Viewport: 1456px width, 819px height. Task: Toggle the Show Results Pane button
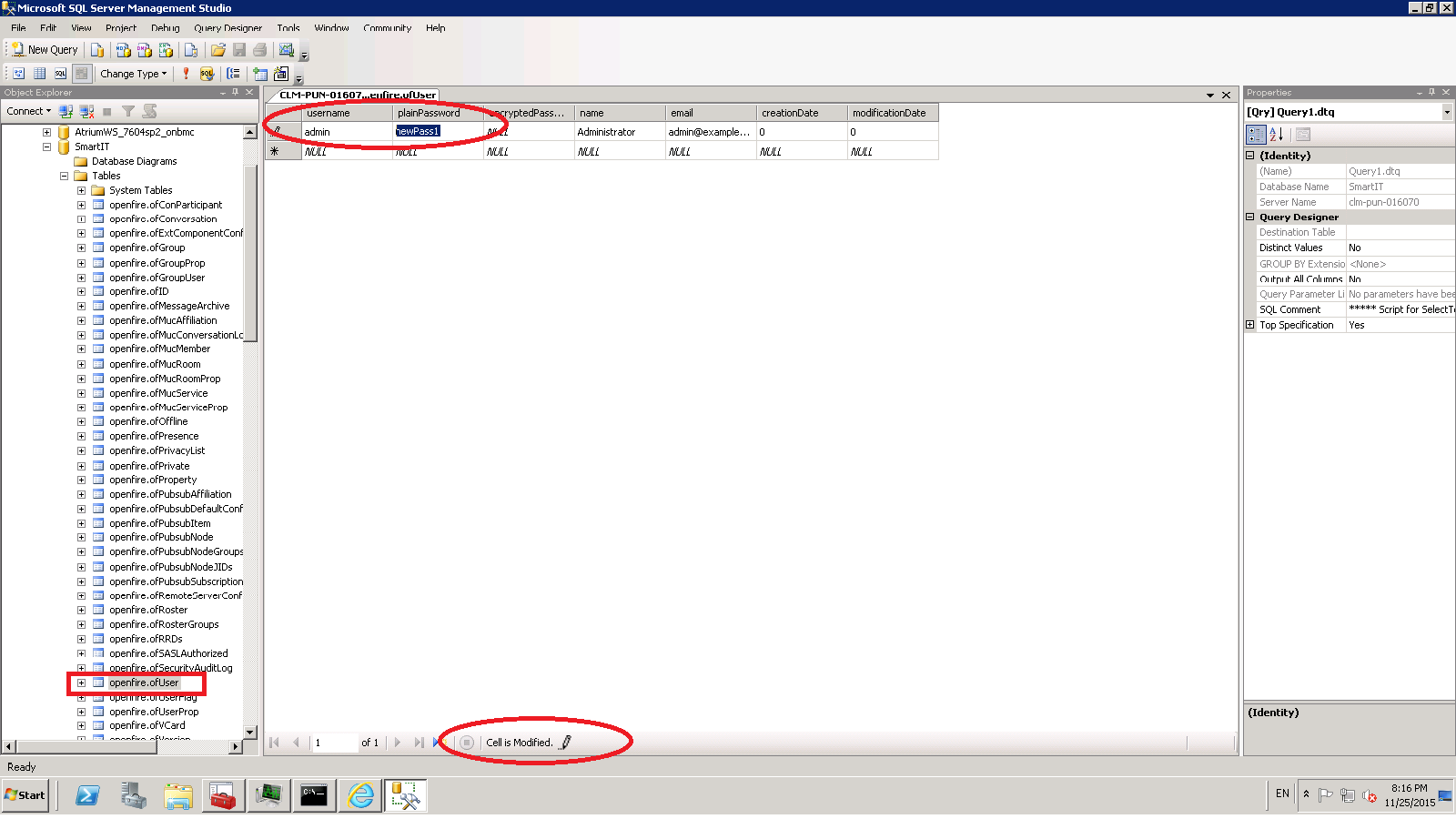click(81, 74)
